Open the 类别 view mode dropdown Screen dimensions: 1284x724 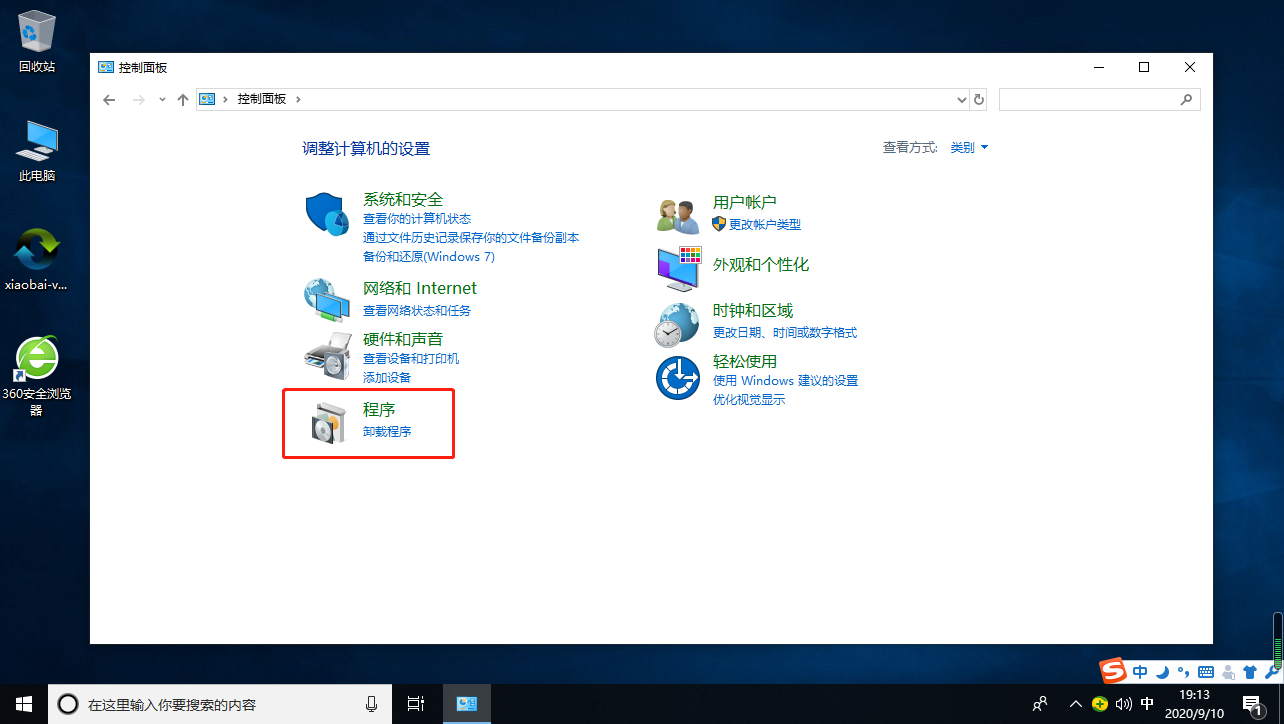tap(967, 147)
